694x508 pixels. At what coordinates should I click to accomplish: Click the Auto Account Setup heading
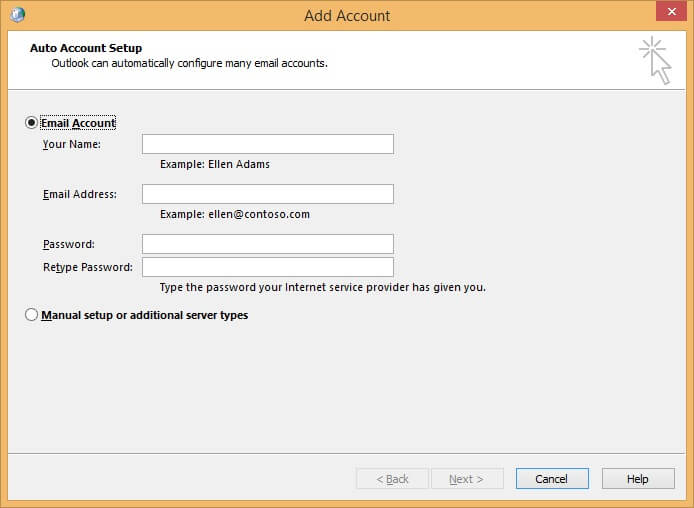coord(86,48)
